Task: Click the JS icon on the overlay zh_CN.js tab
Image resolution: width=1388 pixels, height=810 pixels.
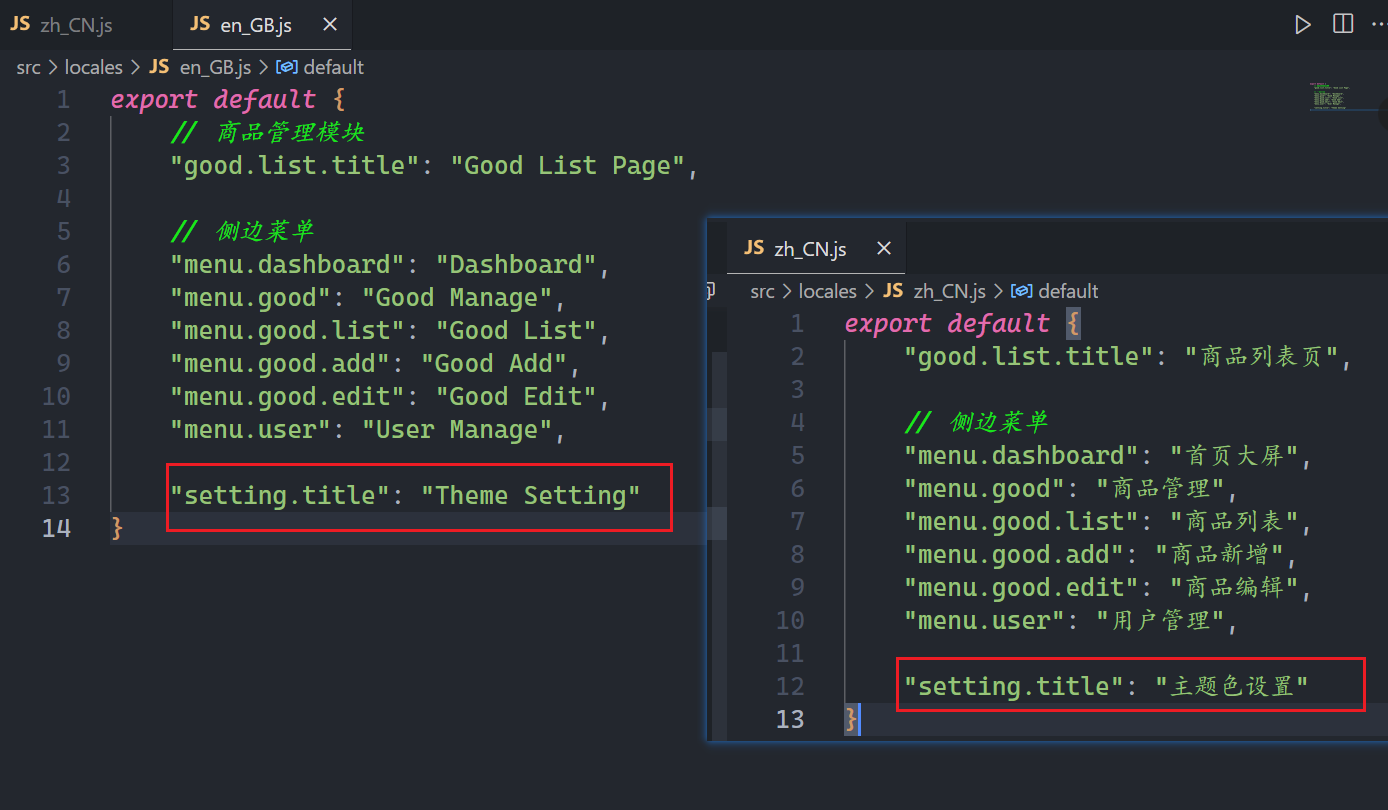Action: click(x=754, y=248)
